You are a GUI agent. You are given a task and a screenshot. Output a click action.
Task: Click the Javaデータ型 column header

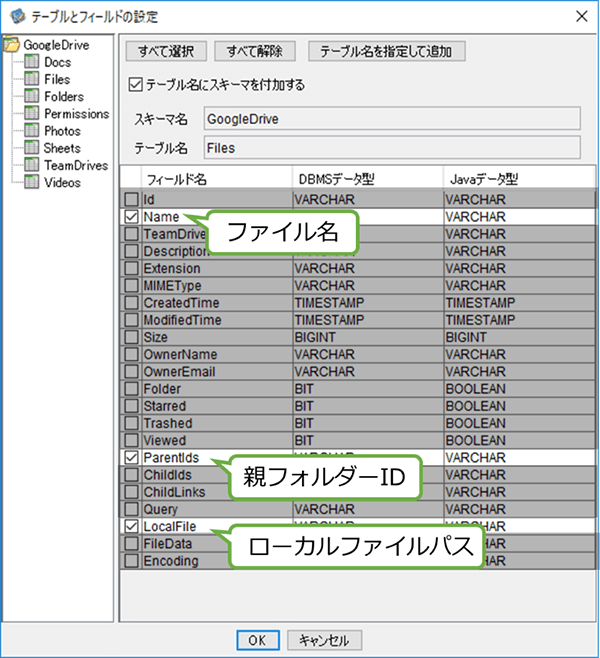tap(519, 179)
